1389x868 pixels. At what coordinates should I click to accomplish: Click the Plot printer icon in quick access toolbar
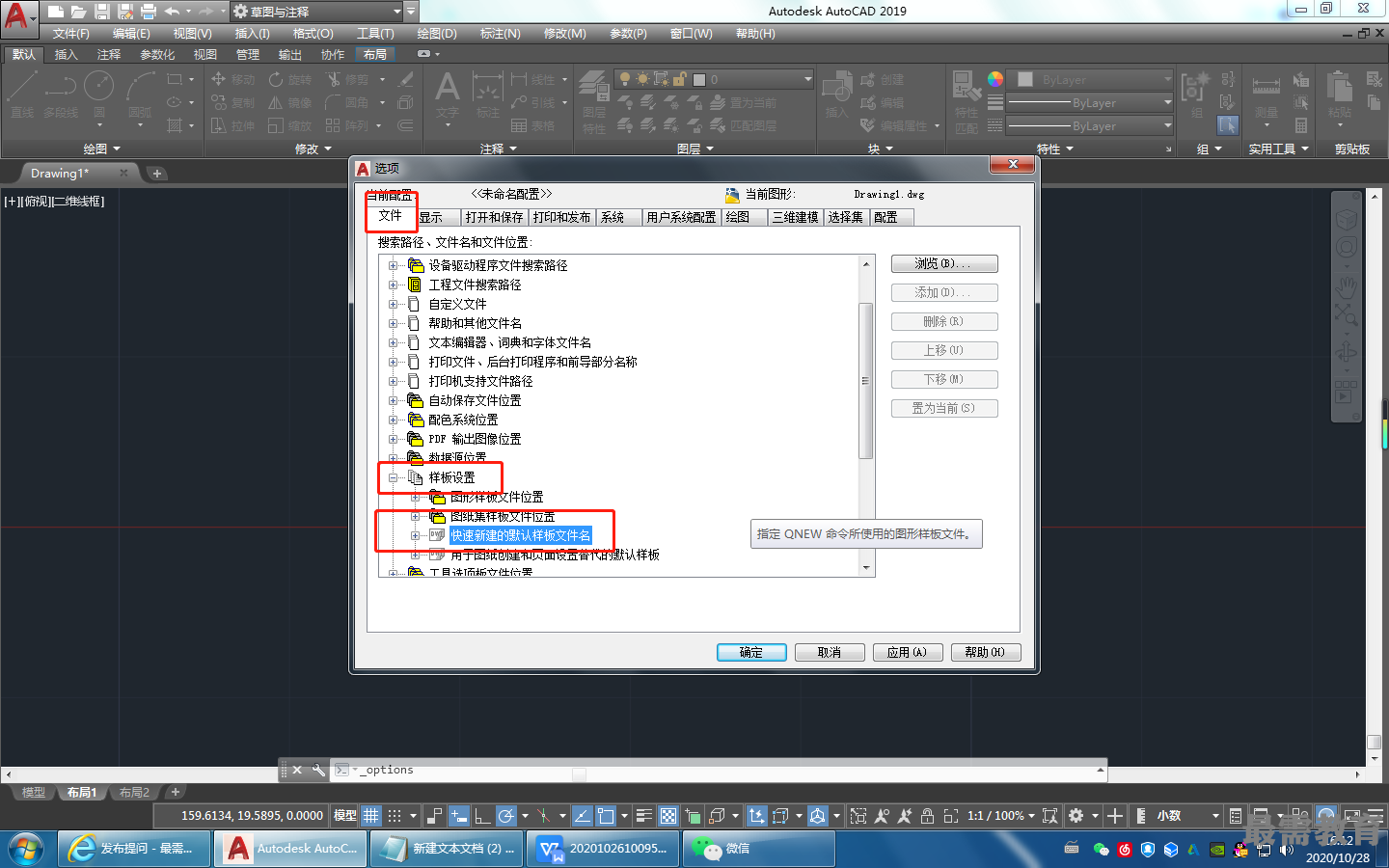tap(148, 12)
